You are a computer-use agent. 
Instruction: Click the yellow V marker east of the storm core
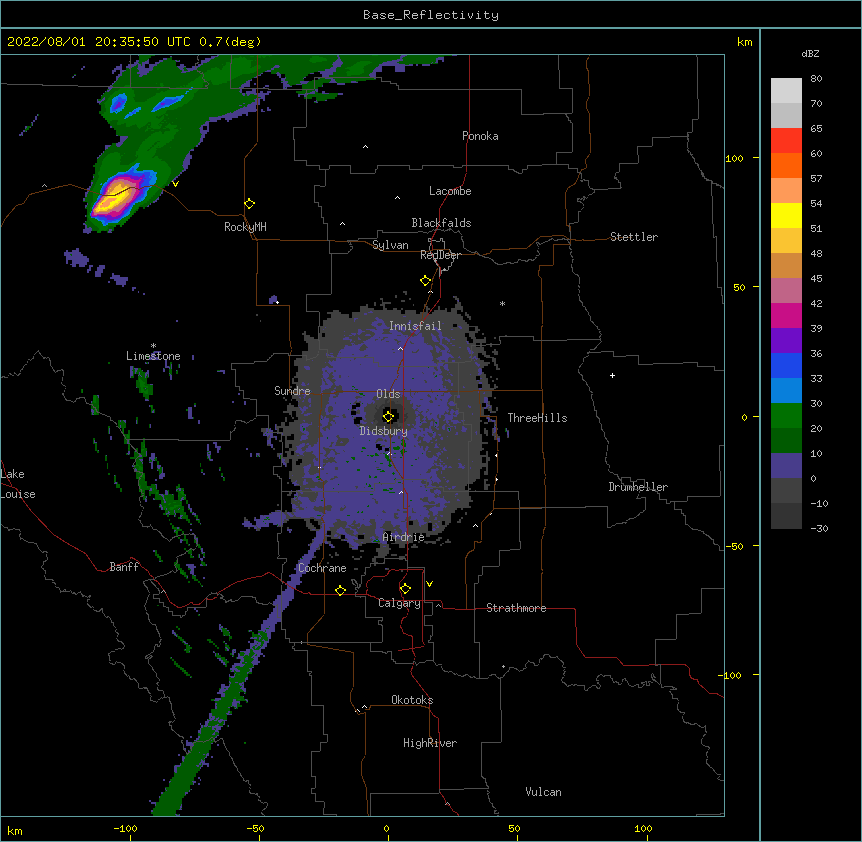tap(175, 184)
